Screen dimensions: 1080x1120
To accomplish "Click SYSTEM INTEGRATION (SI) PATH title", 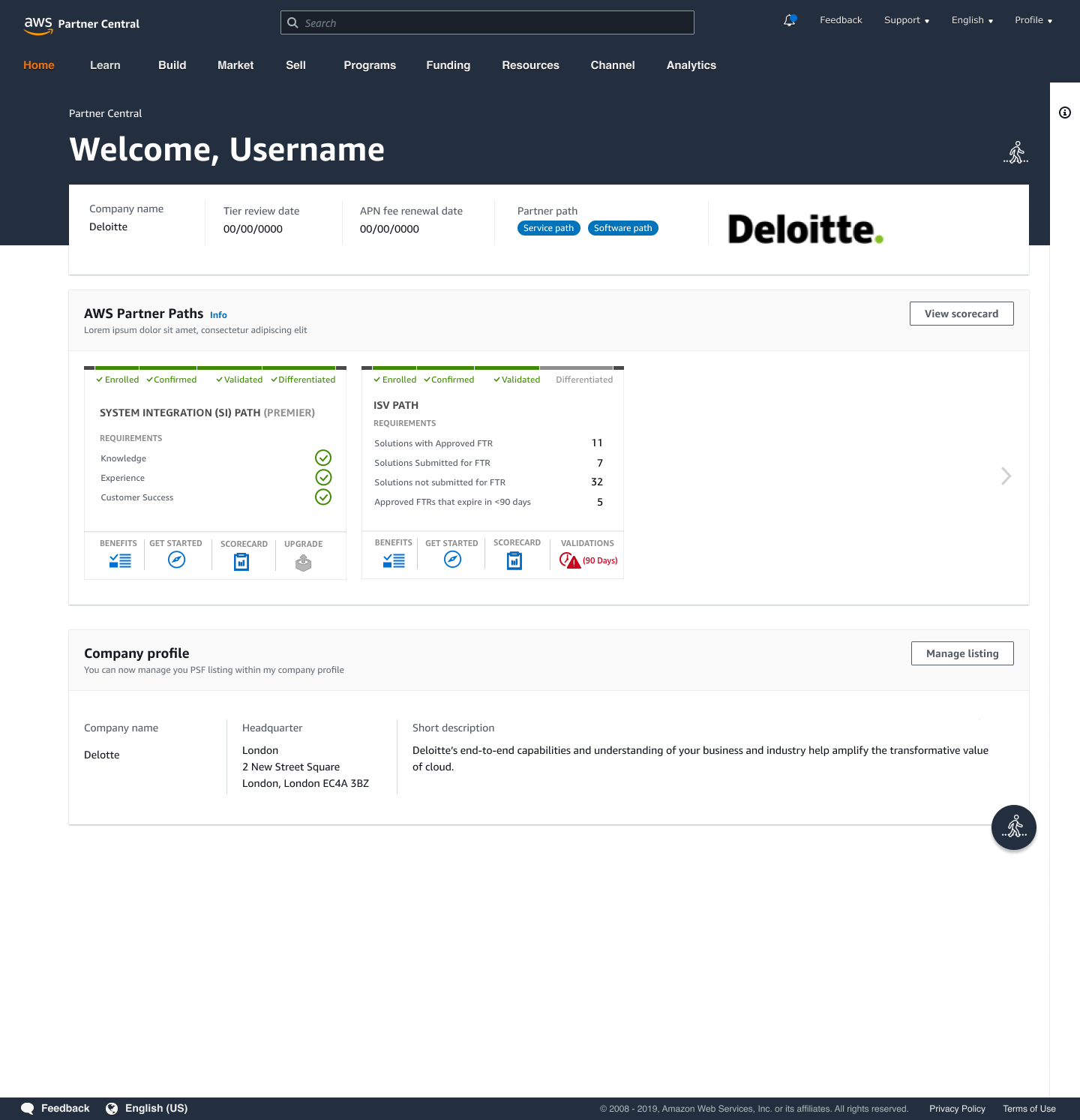I will point(207,413).
